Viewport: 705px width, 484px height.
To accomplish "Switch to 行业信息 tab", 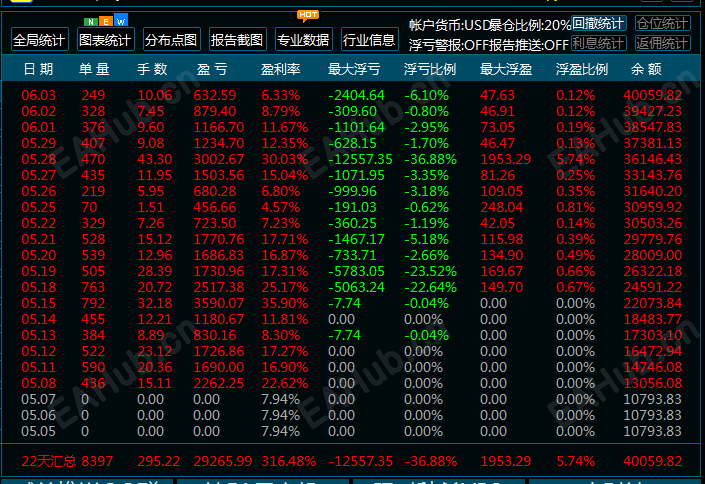I will [x=370, y=40].
